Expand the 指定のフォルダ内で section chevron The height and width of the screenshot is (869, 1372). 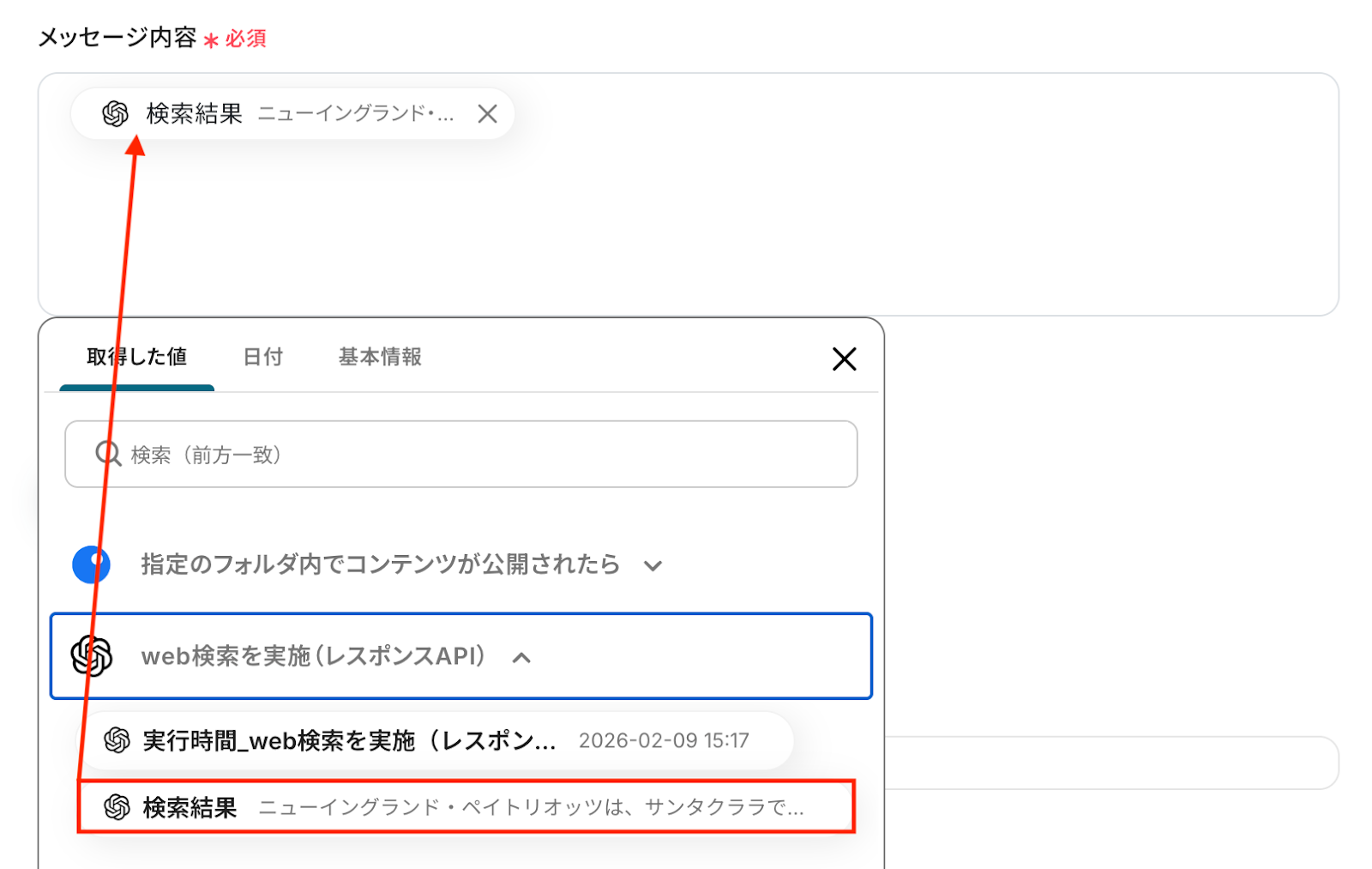[x=653, y=566]
